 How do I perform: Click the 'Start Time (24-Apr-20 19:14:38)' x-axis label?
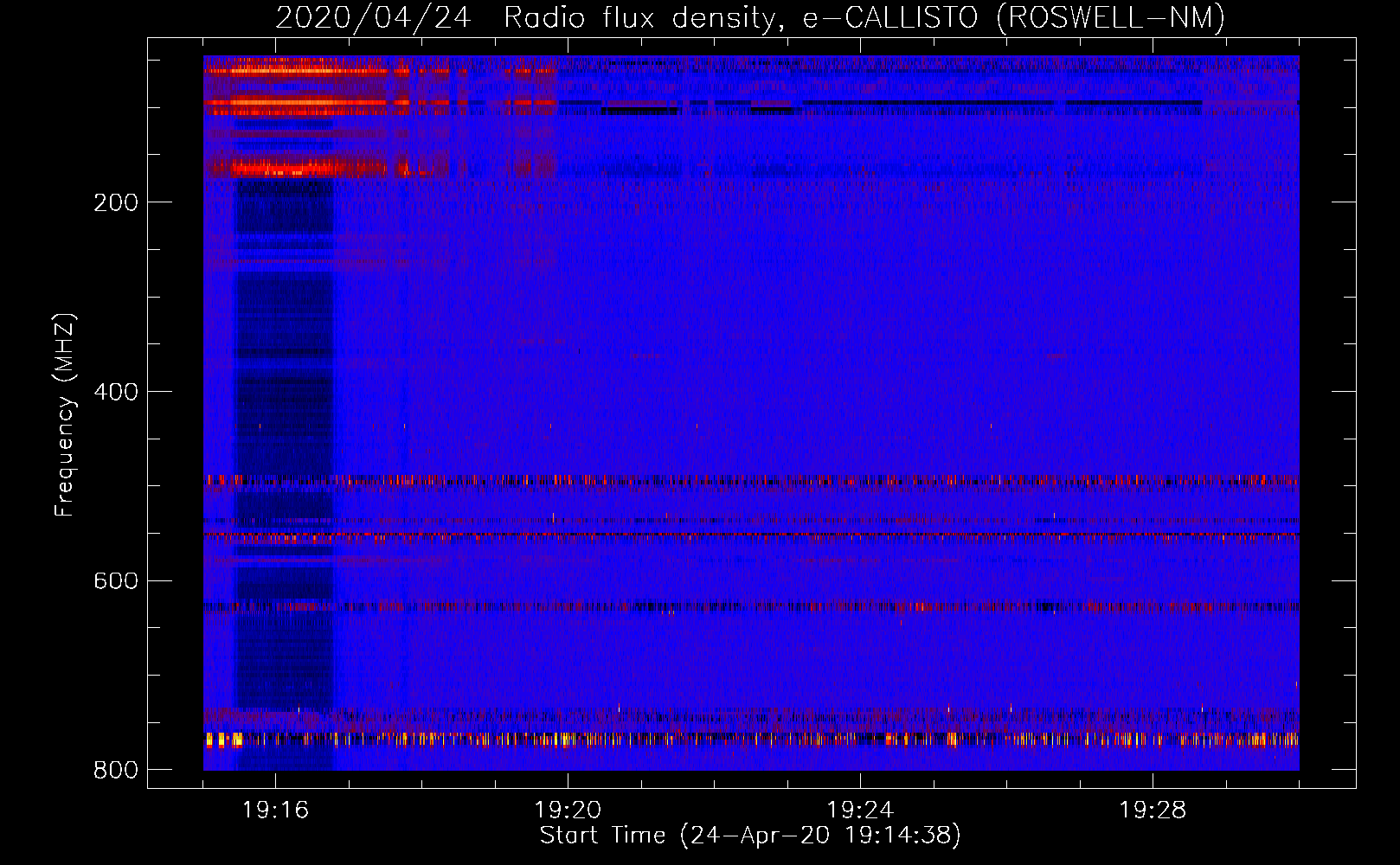pos(750,836)
